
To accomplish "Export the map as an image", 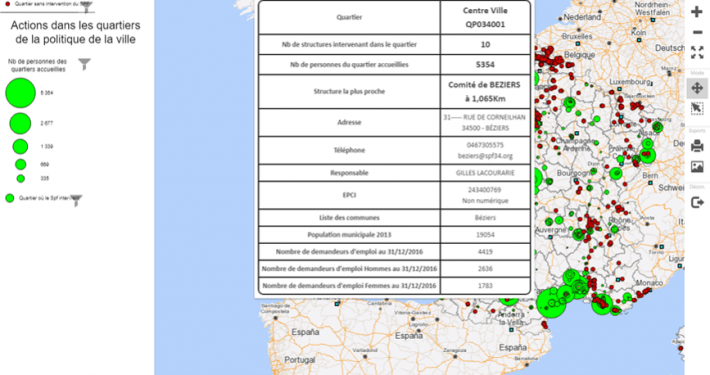I will 697,167.
